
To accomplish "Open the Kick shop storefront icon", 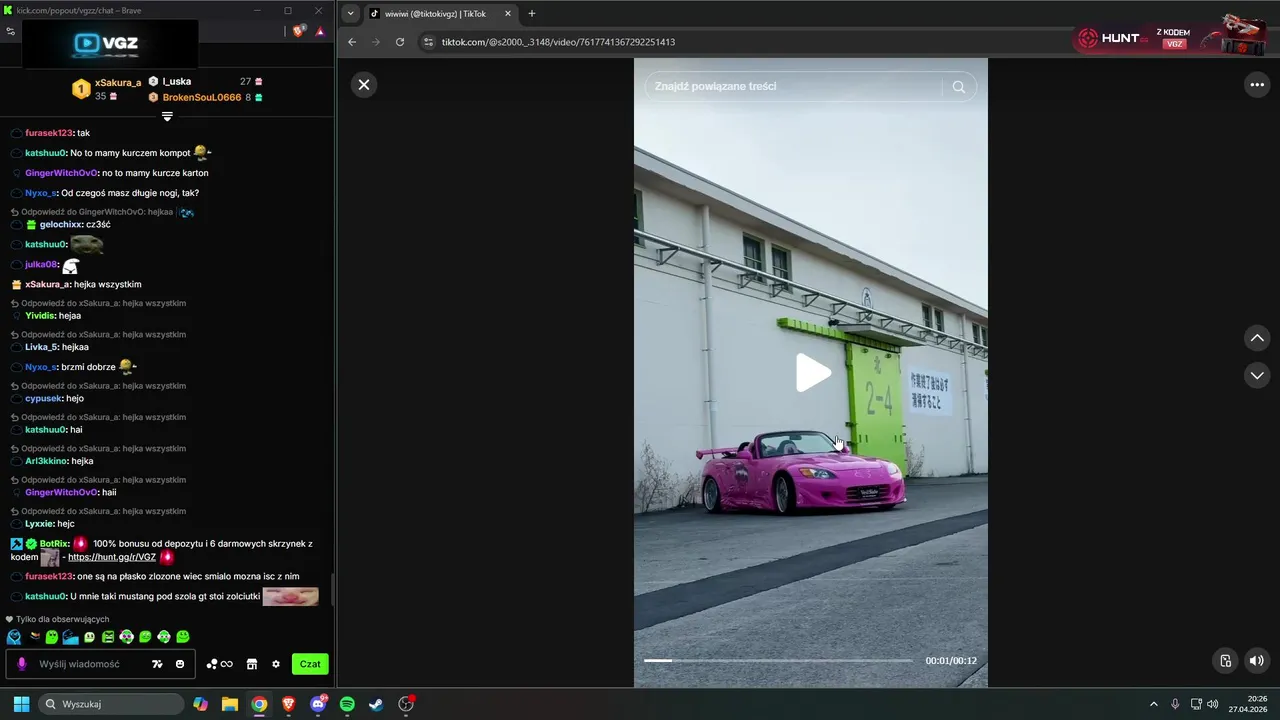I will [x=252, y=664].
